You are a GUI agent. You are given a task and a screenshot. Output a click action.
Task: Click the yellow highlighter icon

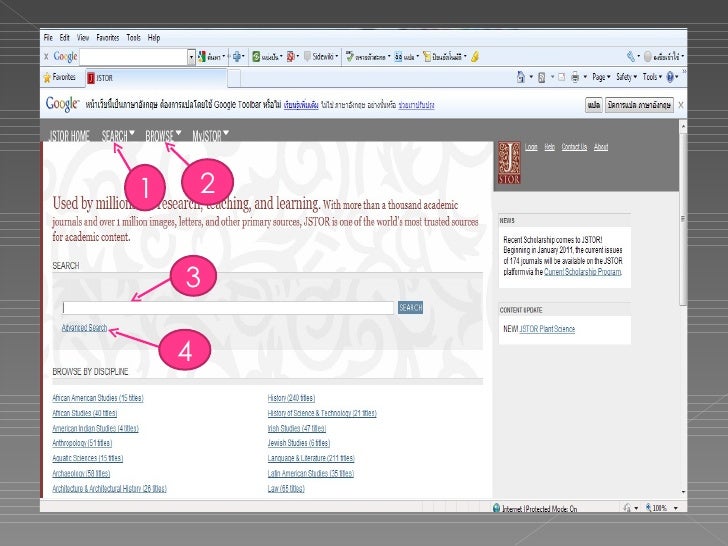474,57
